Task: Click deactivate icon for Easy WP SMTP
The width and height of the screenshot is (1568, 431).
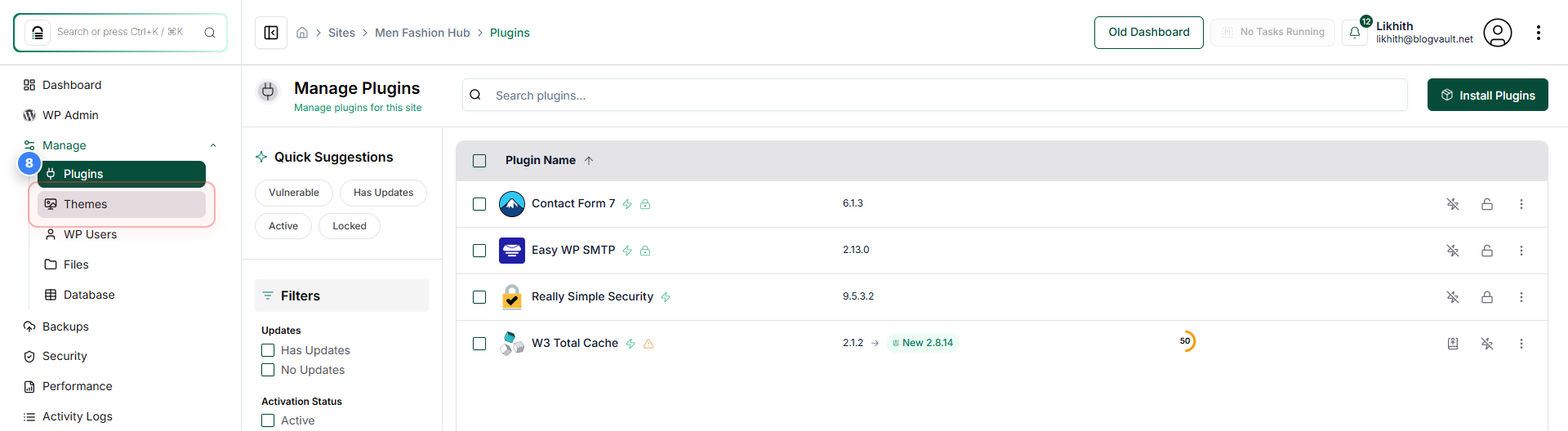Action: [x=1453, y=251]
